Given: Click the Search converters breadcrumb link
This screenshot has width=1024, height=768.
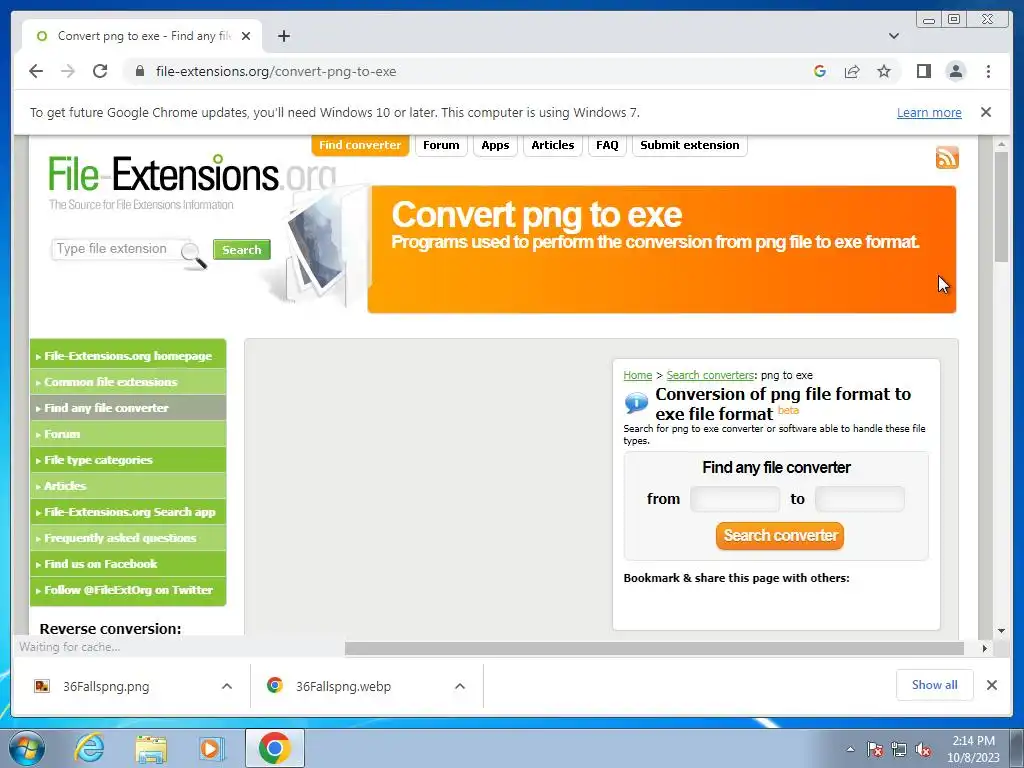Looking at the screenshot, I should [x=711, y=375].
